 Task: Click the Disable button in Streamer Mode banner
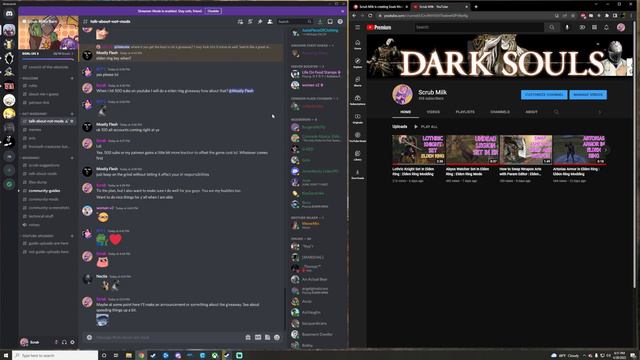pos(213,11)
